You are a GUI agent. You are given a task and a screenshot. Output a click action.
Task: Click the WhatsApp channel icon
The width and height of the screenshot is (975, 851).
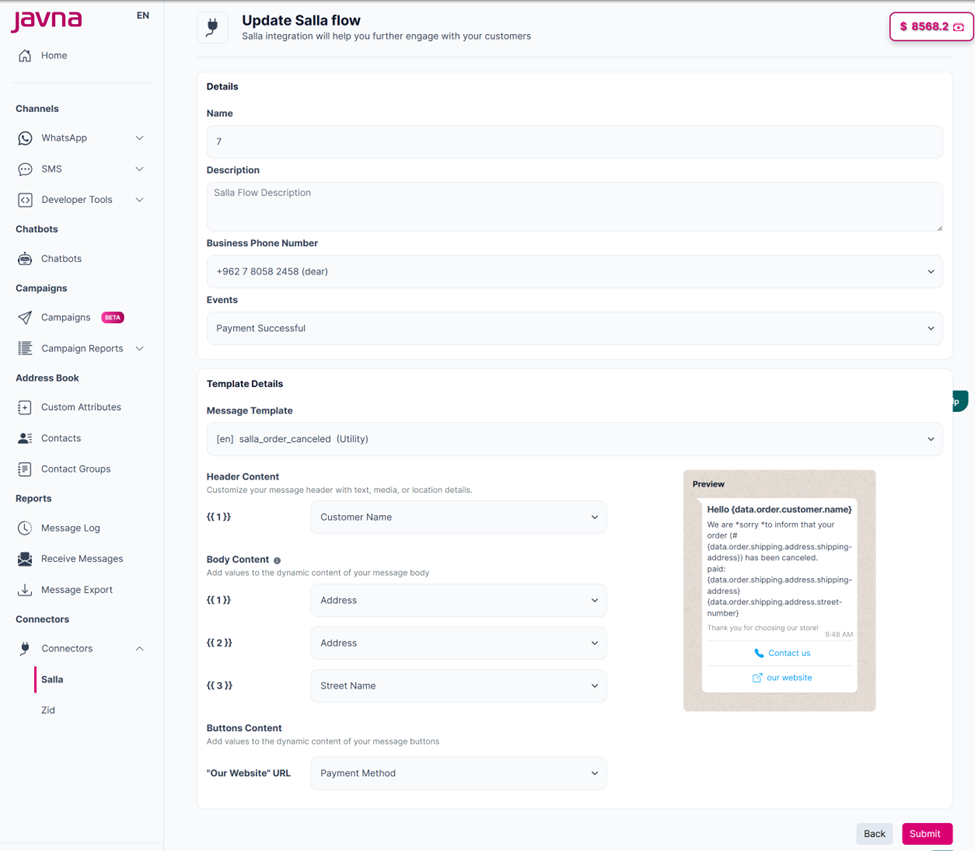coord(25,138)
